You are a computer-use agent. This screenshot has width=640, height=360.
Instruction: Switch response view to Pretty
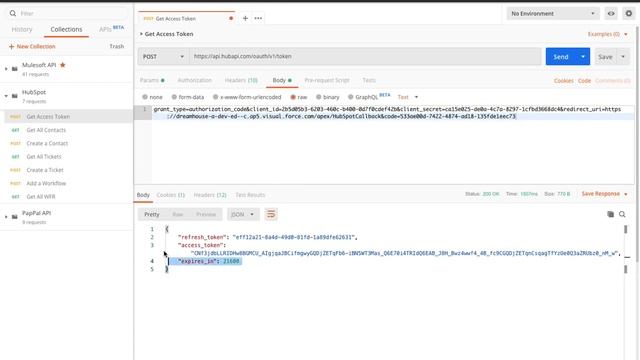[x=152, y=214]
